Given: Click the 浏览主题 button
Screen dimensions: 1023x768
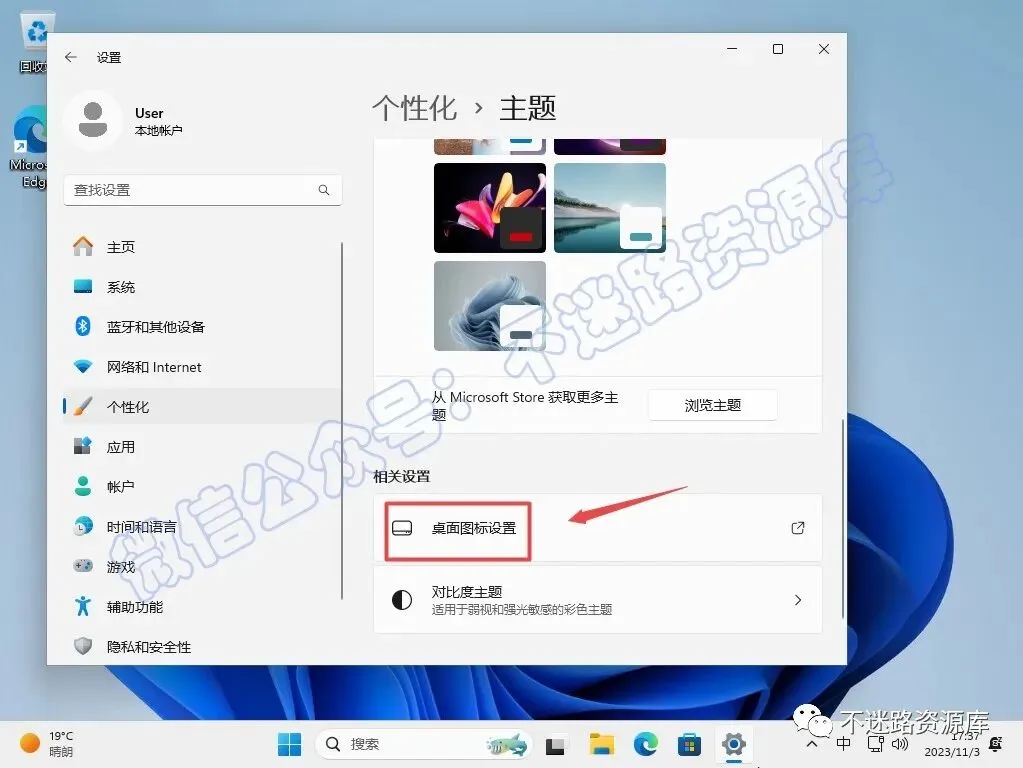Looking at the screenshot, I should pyautogui.click(x=712, y=405).
